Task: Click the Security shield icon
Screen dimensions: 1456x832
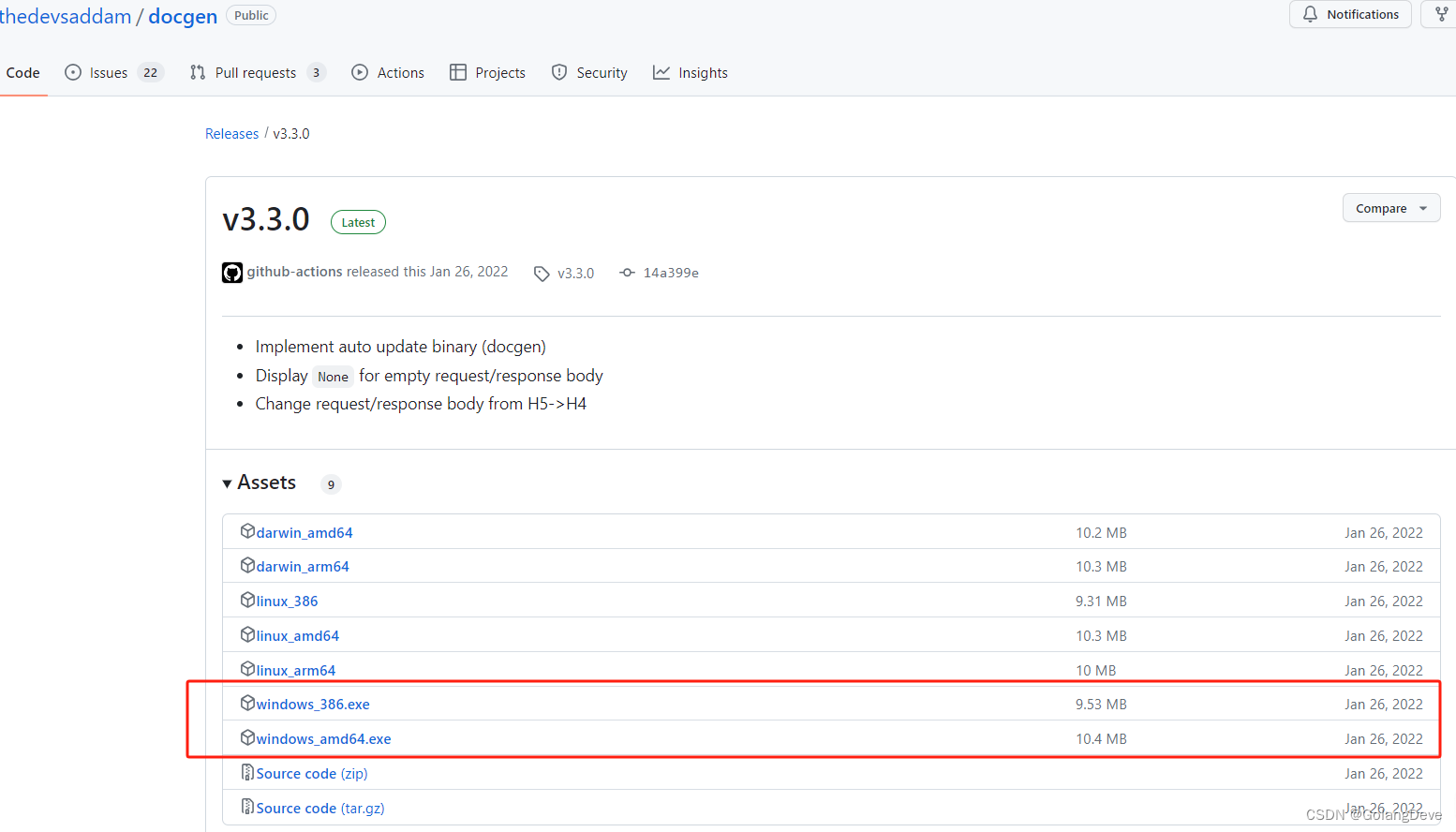Action: point(559,72)
